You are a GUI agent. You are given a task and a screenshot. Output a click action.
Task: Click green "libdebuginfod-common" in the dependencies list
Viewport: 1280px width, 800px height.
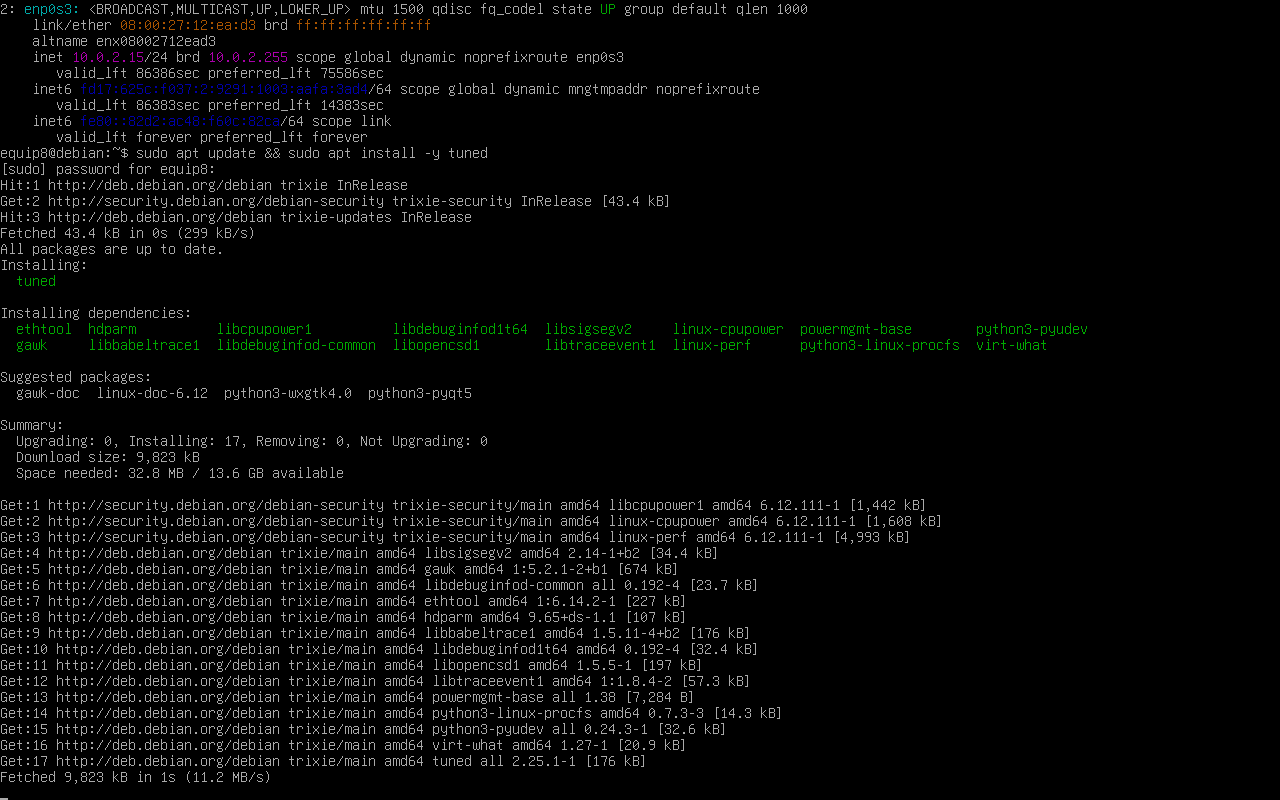click(296, 345)
